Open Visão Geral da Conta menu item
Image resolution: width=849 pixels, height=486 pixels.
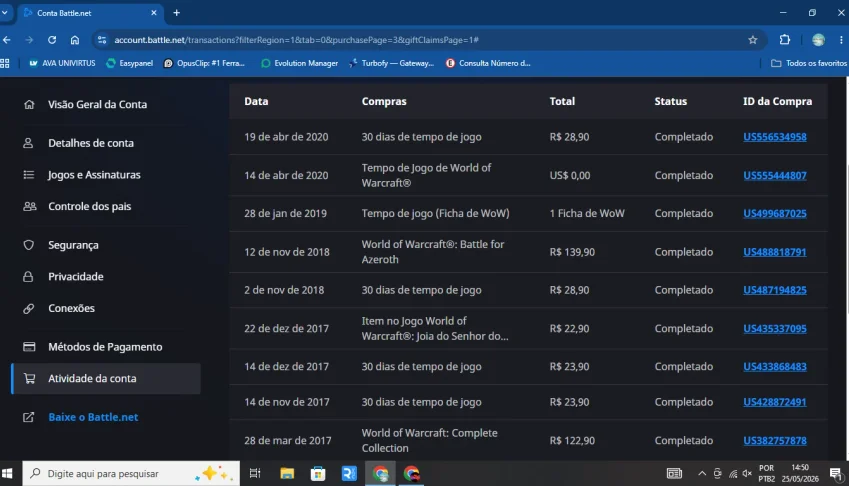tap(97, 104)
